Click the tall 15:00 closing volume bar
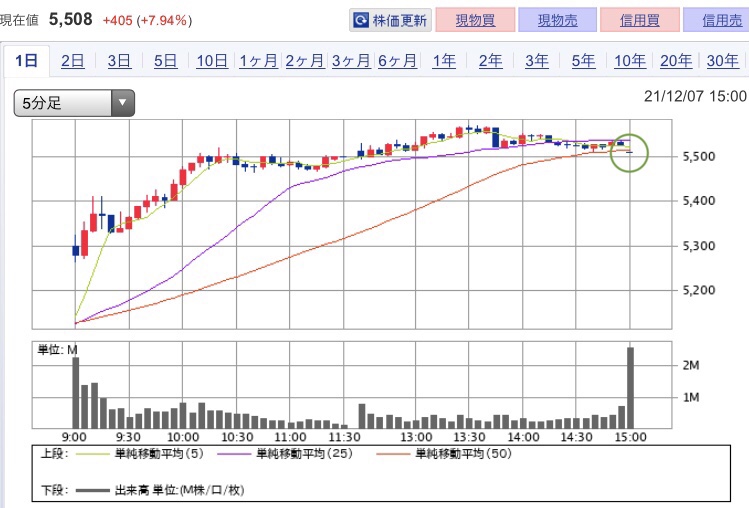 [x=631, y=388]
